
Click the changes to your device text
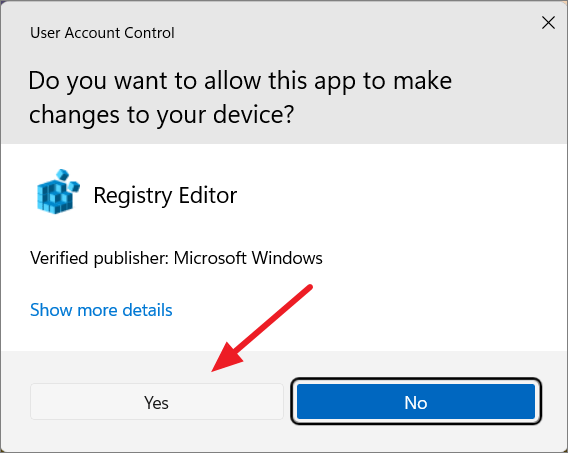pyautogui.click(x=161, y=115)
